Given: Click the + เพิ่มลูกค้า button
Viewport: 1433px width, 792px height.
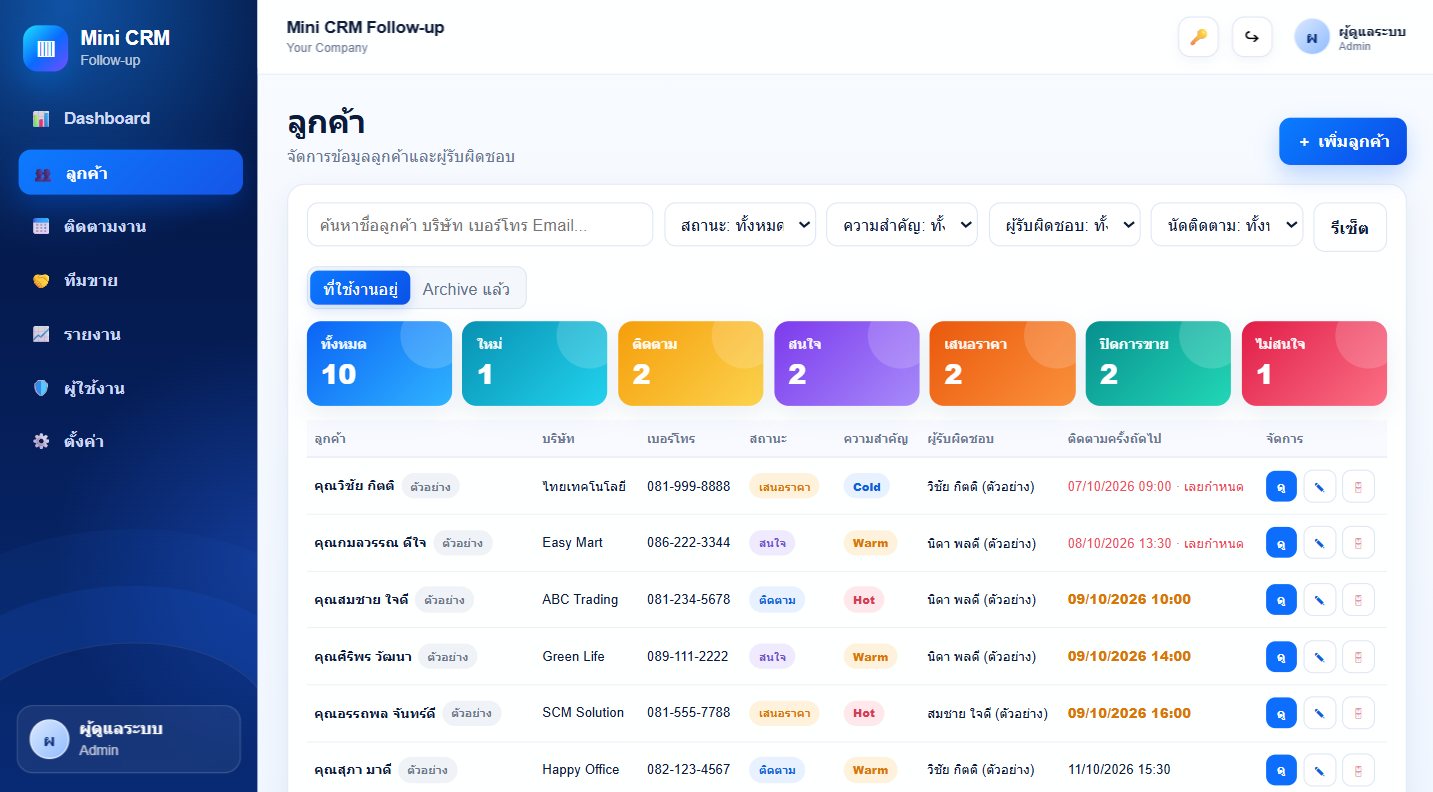Looking at the screenshot, I should click(1343, 141).
